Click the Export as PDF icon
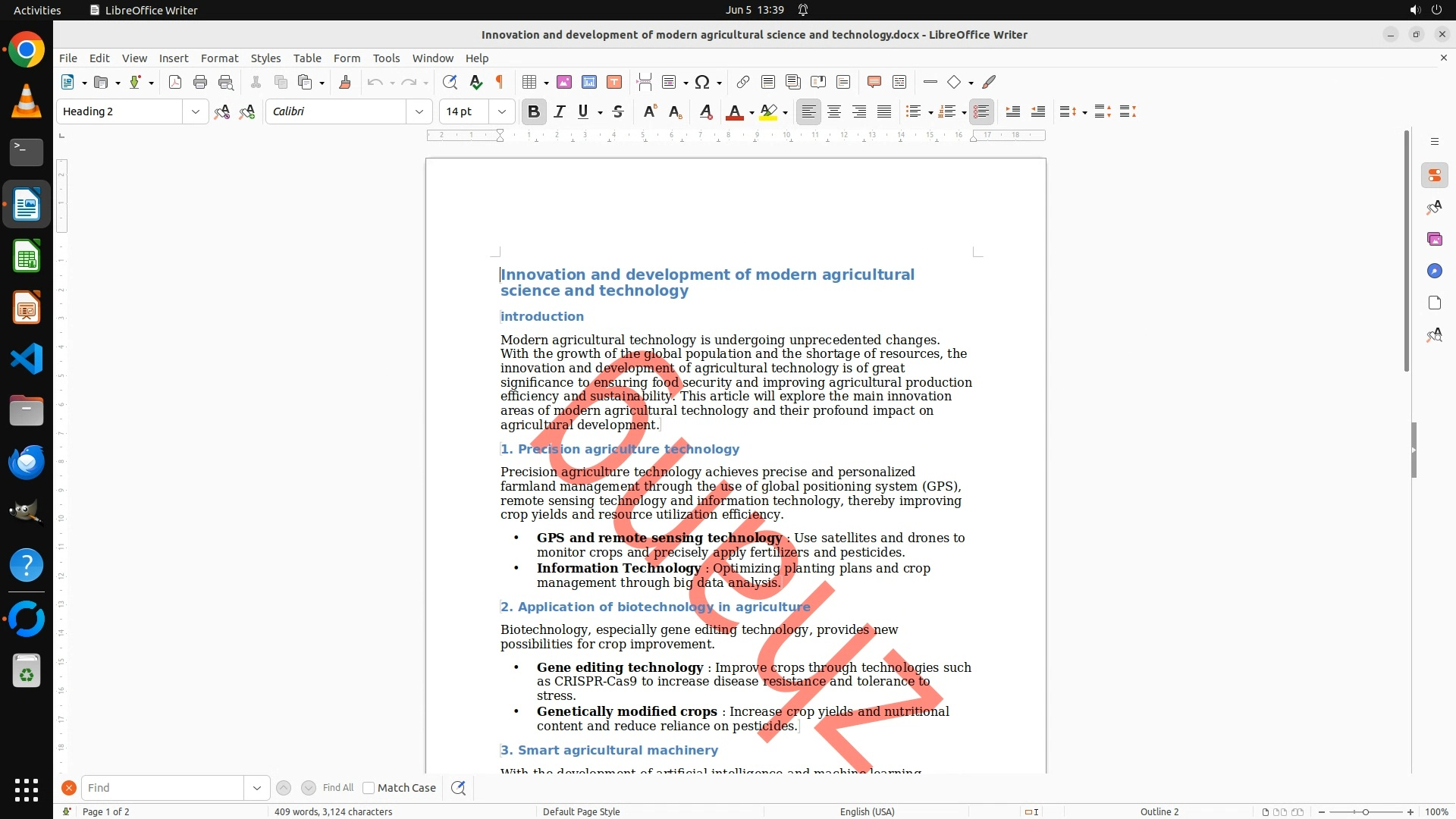This screenshot has width=1456, height=819. [175, 82]
